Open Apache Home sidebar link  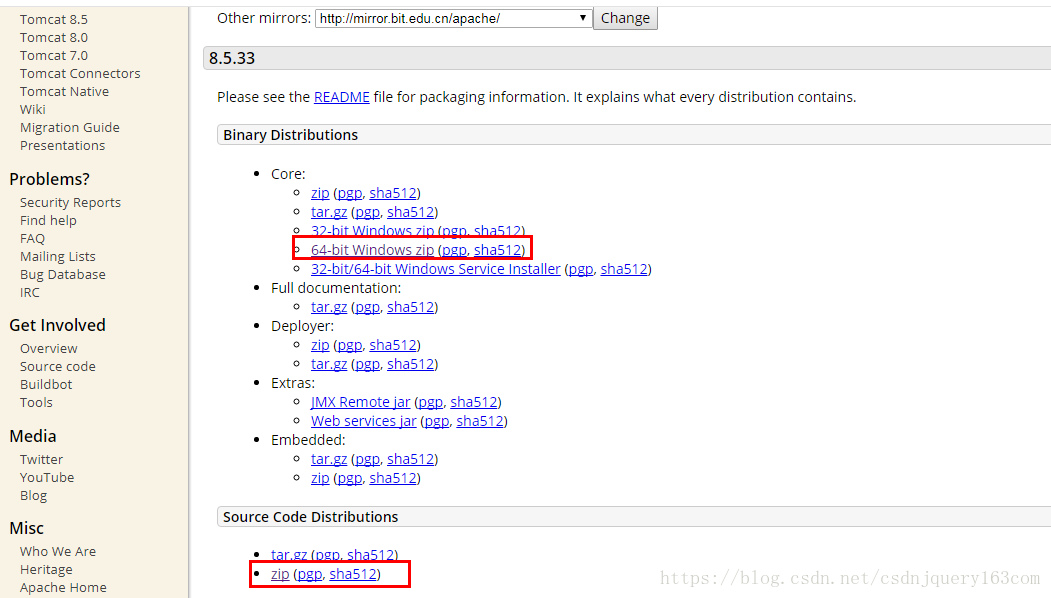coord(63,588)
